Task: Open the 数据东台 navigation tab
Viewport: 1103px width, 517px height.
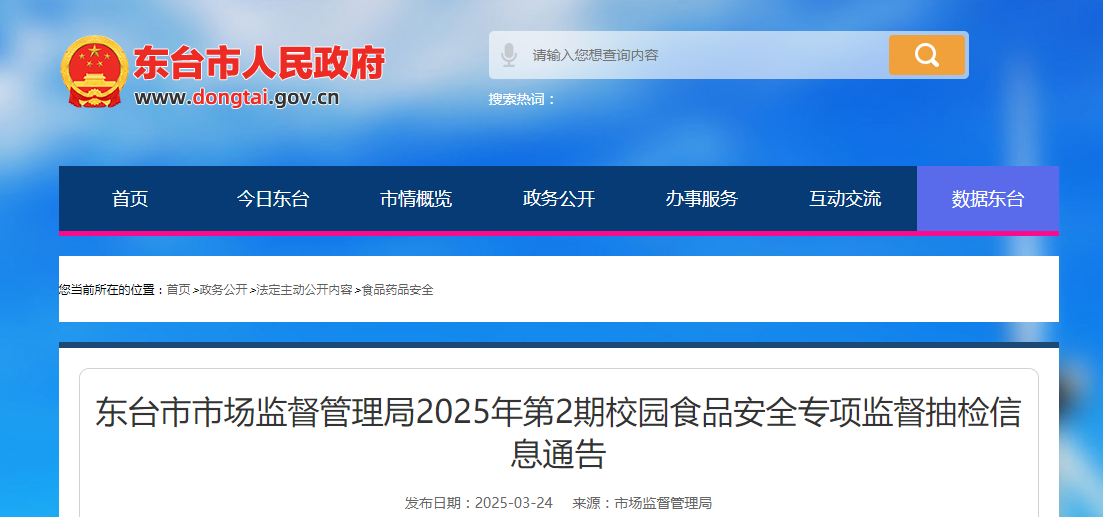Action: (x=988, y=199)
